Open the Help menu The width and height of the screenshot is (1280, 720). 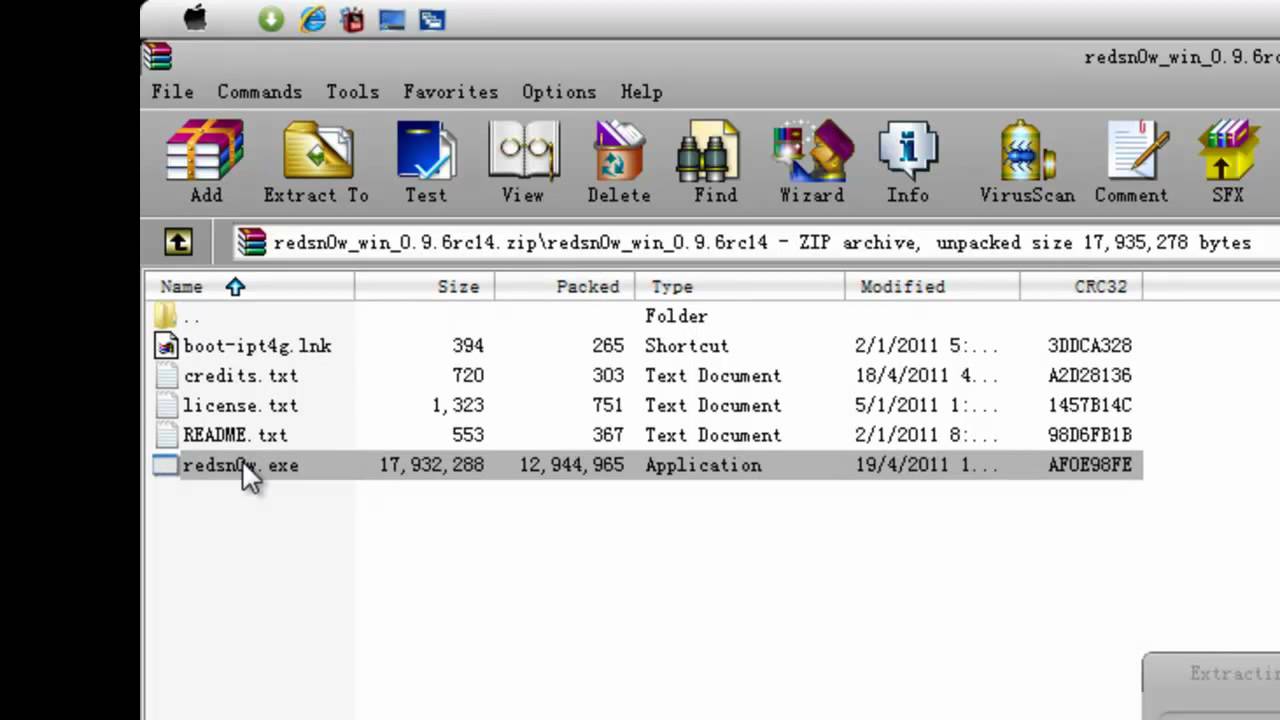click(641, 91)
